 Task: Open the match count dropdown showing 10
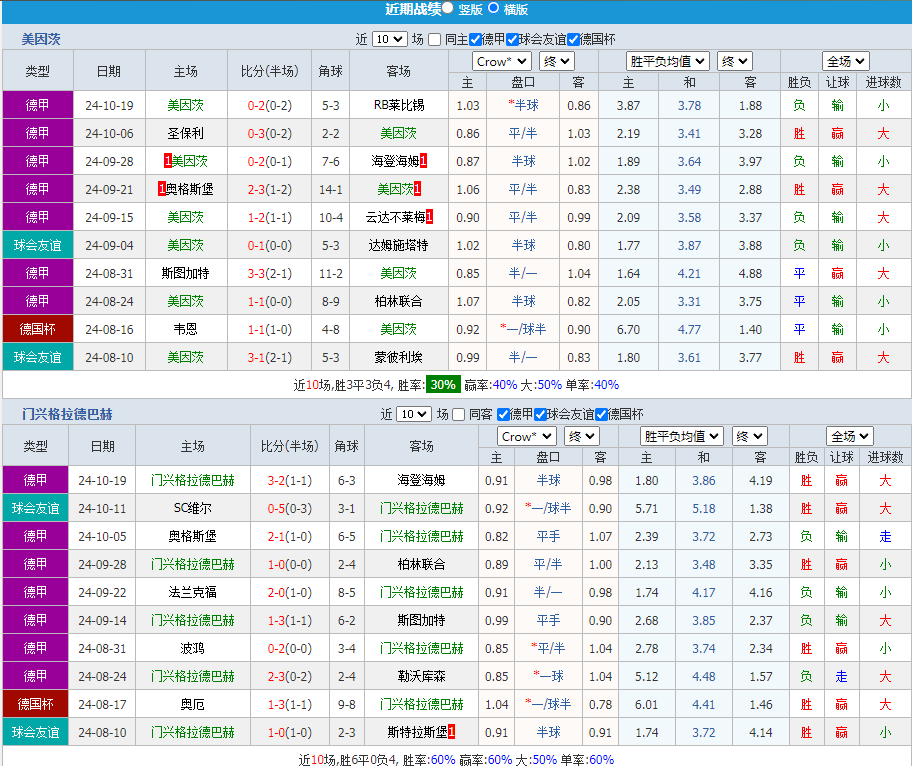(x=388, y=39)
